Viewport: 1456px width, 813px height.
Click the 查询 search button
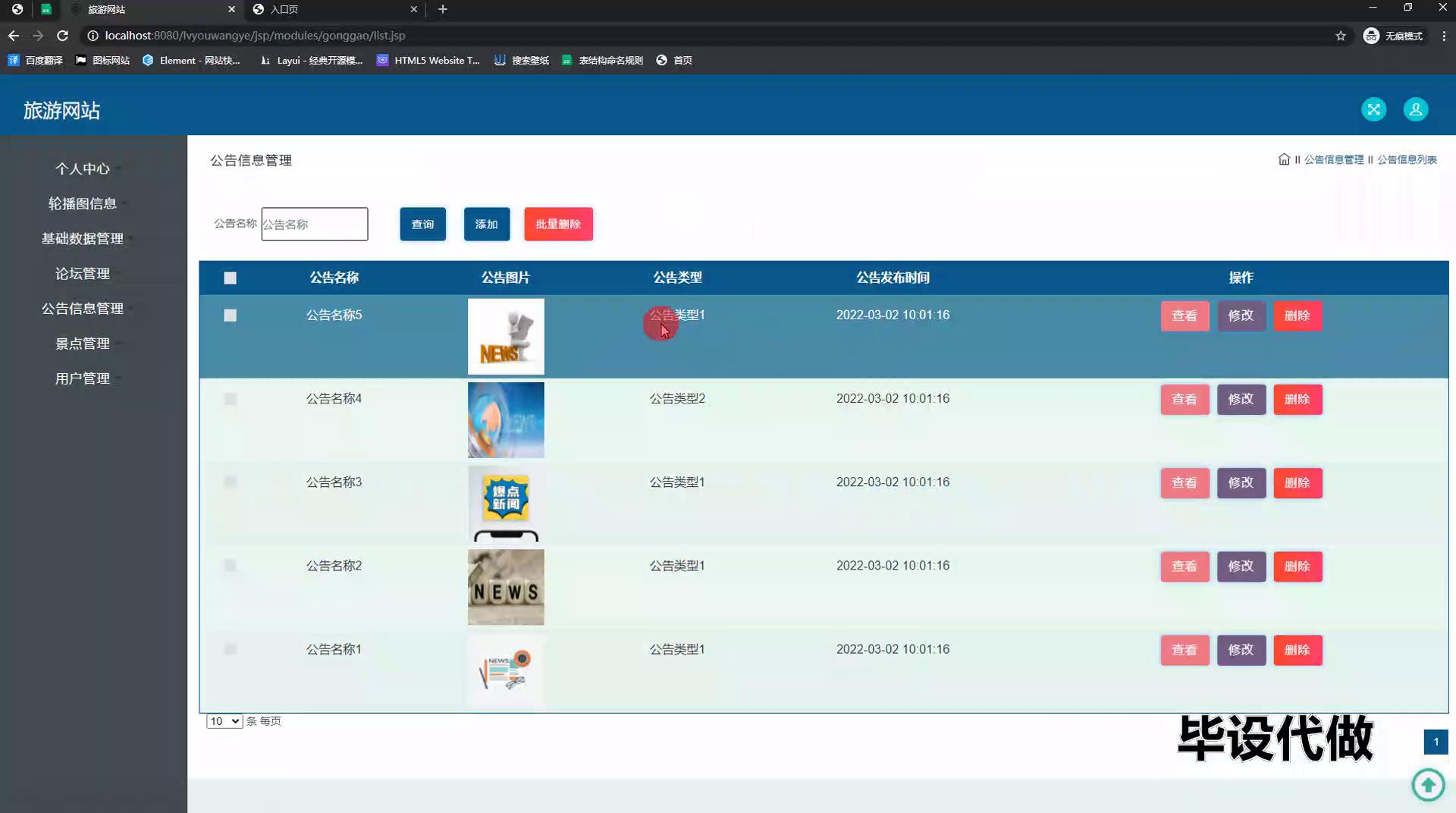point(422,224)
